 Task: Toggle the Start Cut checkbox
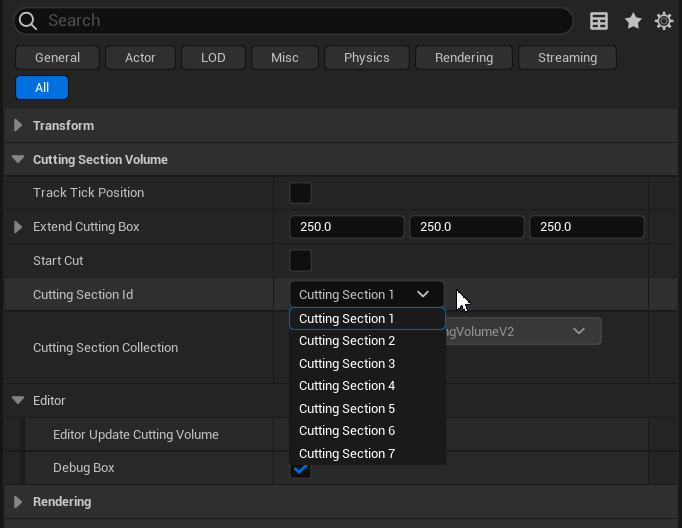[x=300, y=261]
